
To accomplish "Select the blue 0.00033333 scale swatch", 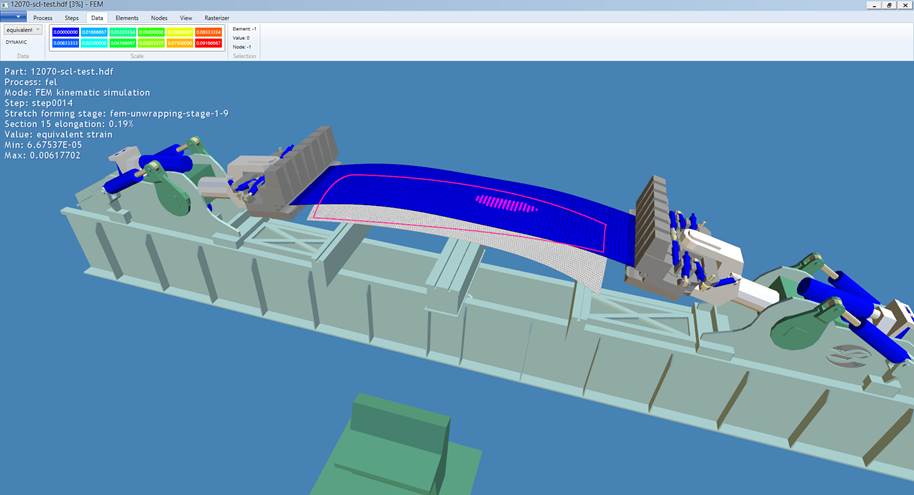I will point(64,42).
